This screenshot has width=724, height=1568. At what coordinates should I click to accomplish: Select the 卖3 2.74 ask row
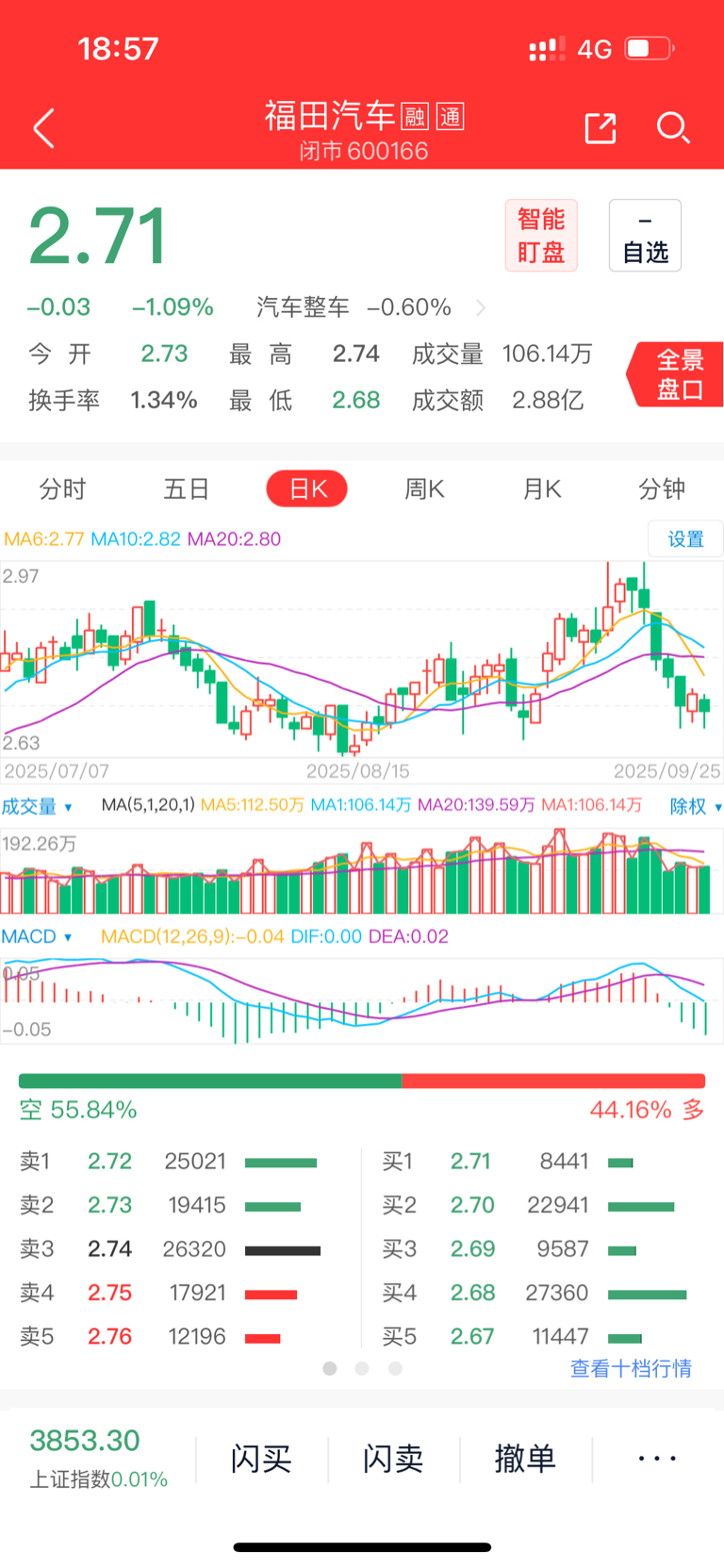pos(171,1249)
